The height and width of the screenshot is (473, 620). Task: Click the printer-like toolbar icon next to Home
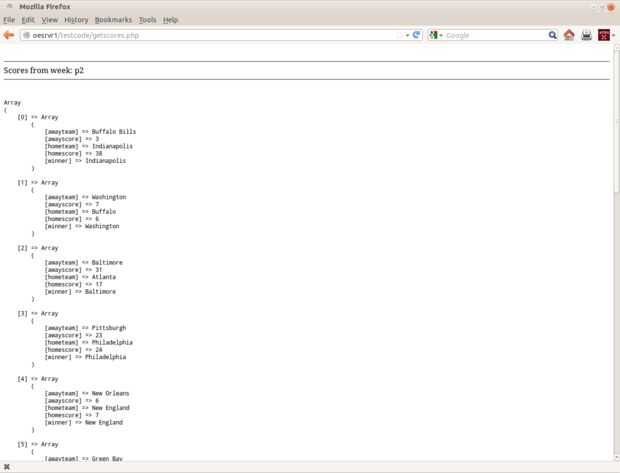586,35
